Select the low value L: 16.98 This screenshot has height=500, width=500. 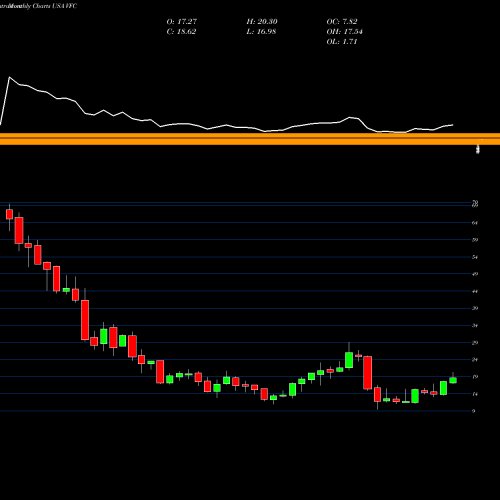point(261,32)
